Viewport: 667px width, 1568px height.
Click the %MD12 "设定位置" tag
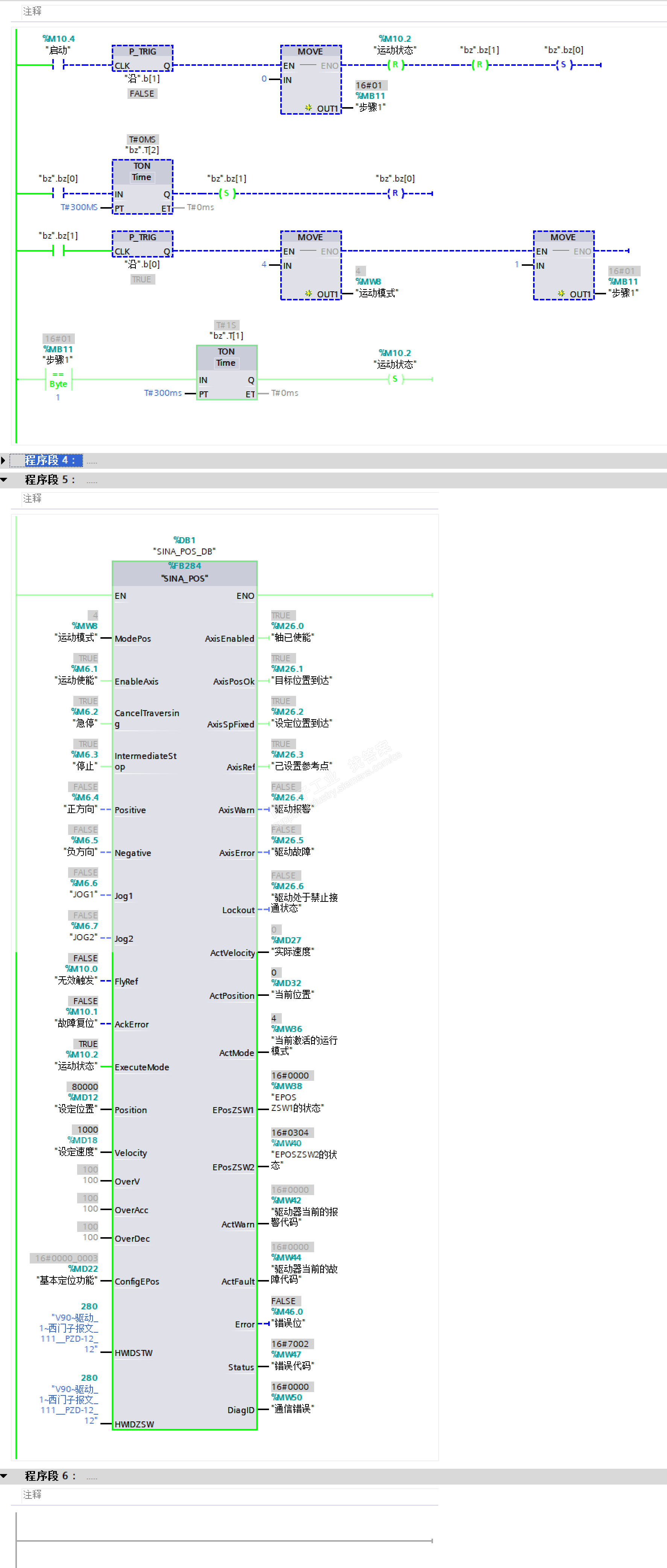pos(76,1103)
